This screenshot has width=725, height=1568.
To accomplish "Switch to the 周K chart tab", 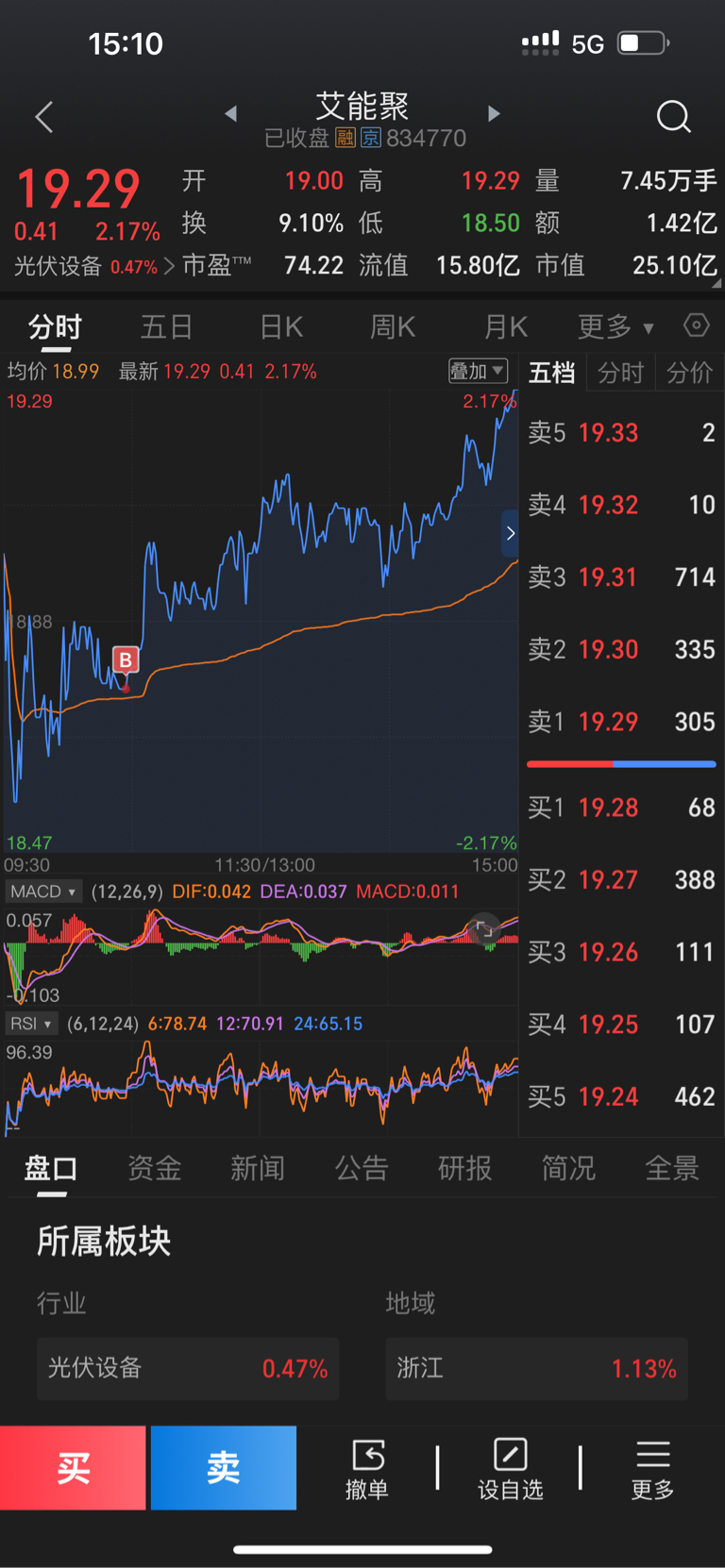I will pyautogui.click(x=393, y=327).
